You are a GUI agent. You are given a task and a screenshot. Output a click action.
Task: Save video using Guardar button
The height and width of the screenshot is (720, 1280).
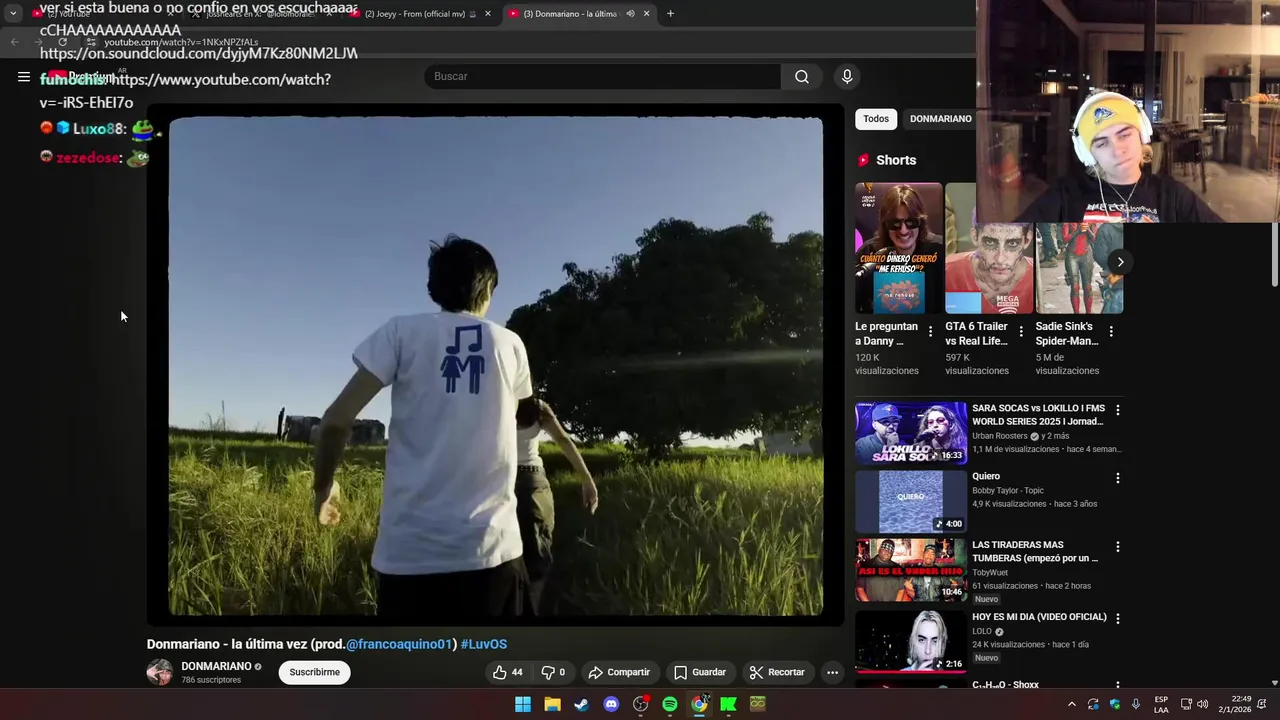[699, 672]
